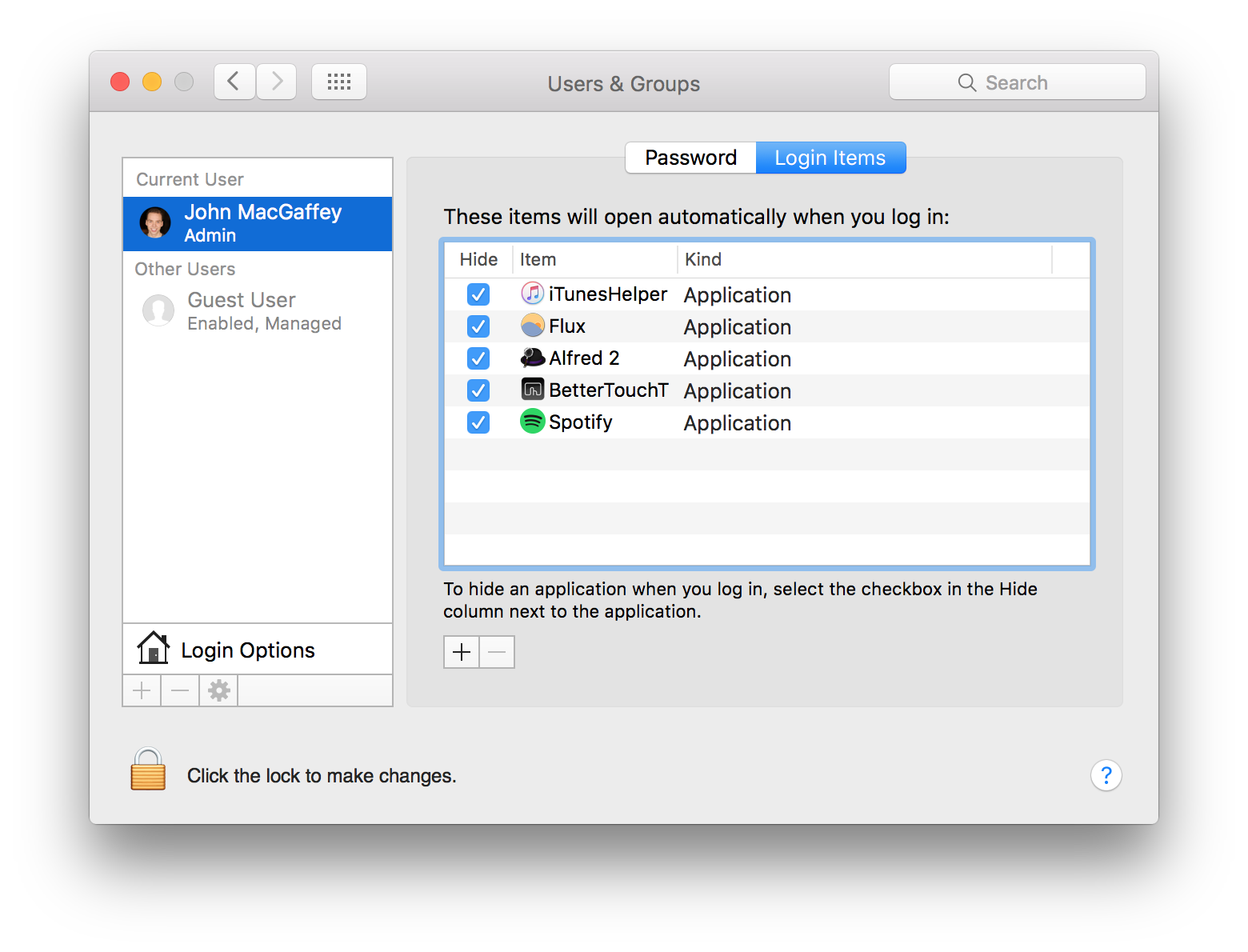The height and width of the screenshot is (952, 1248).
Task: Minimize the window with the yellow button
Action: click(x=152, y=82)
